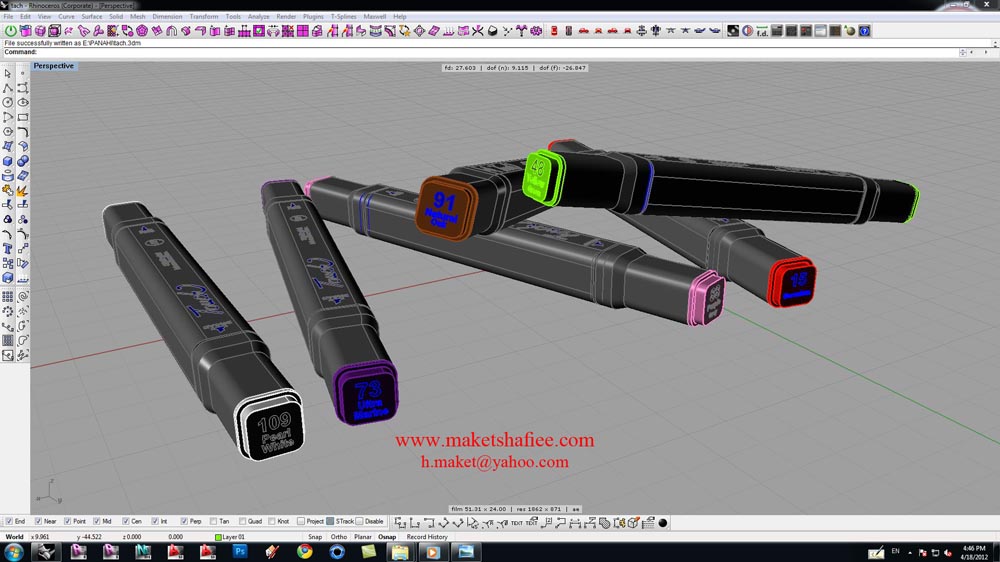Open Google Chrome from the taskbar

(x=305, y=551)
